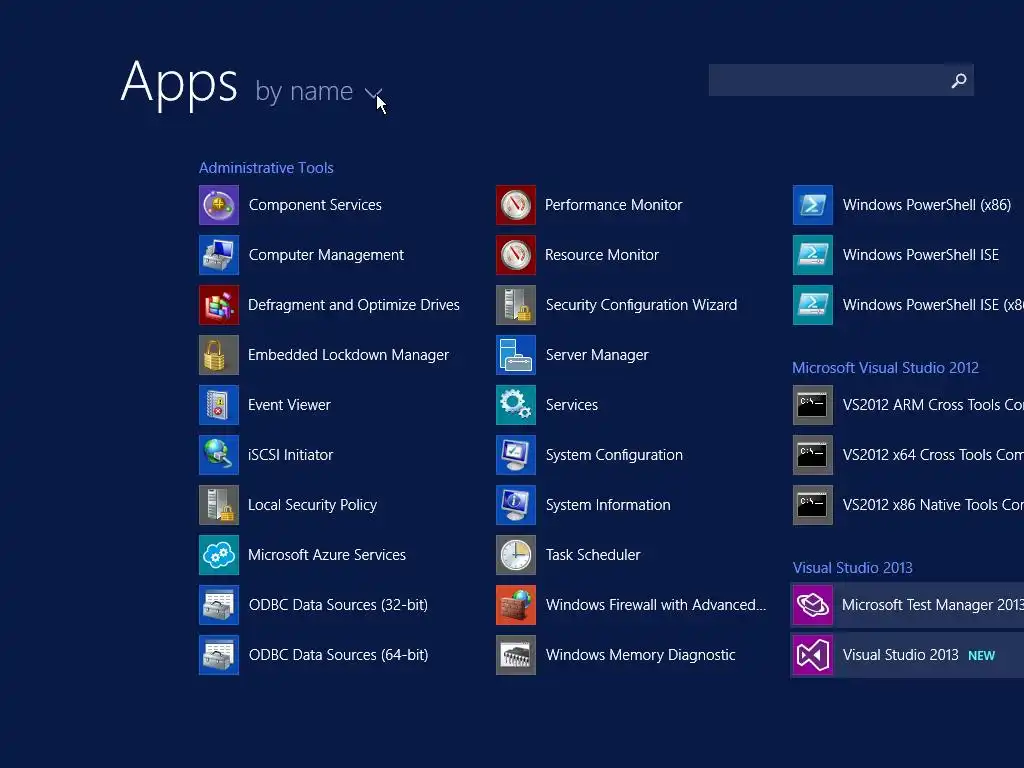Click the iSCSI Initiator text label
Screen dimensions: 1024x768
[291, 455]
